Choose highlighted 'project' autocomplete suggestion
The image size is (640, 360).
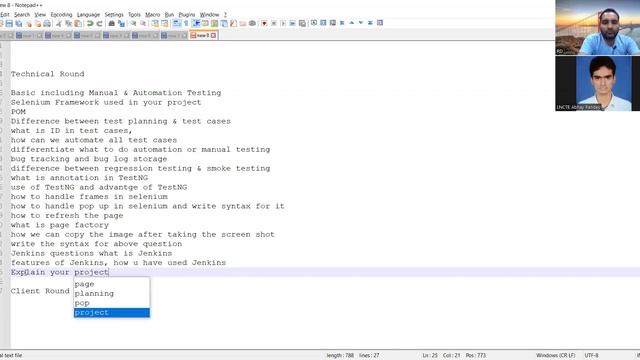(x=111, y=313)
